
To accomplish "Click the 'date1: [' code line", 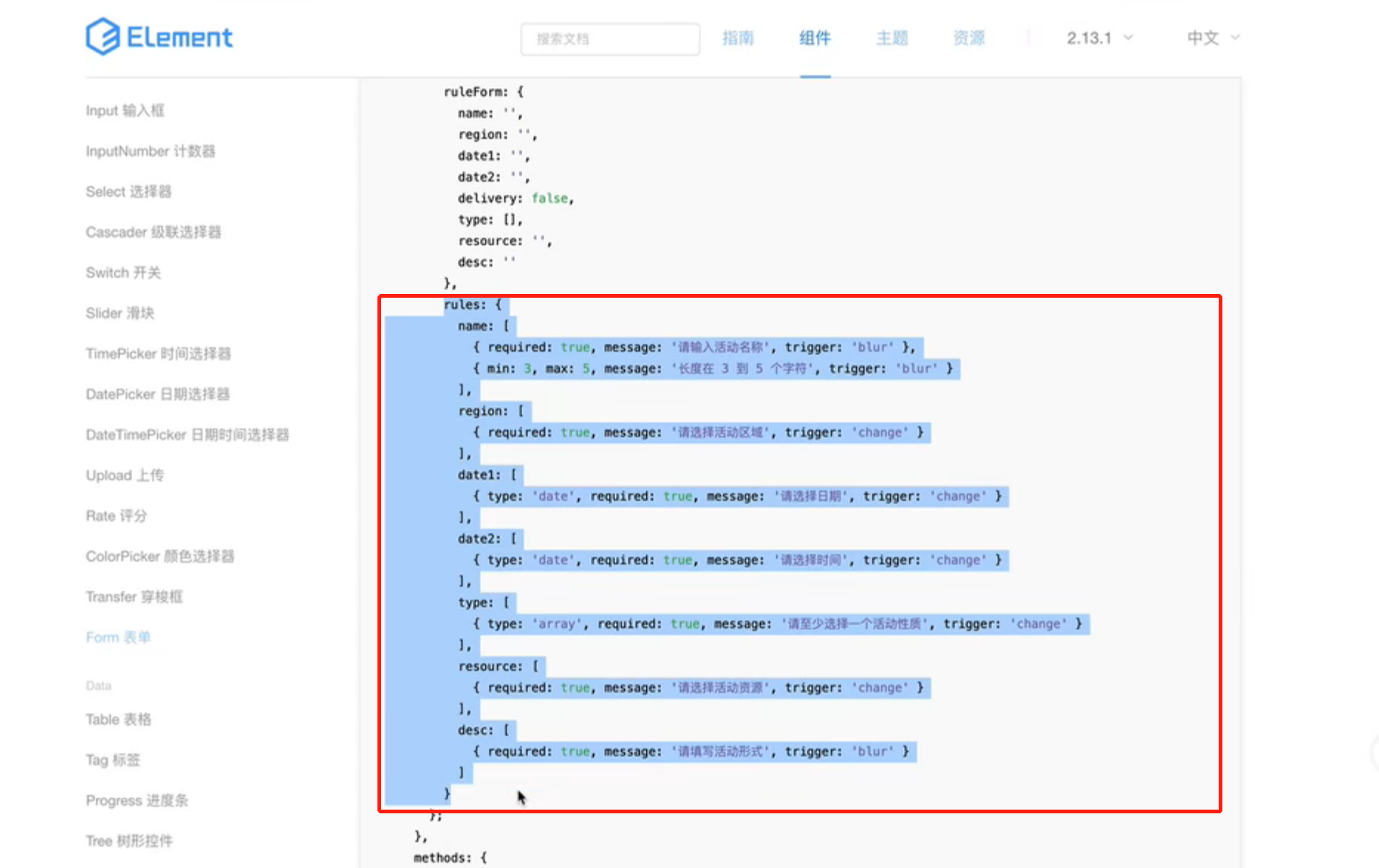I will click(x=487, y=474).
